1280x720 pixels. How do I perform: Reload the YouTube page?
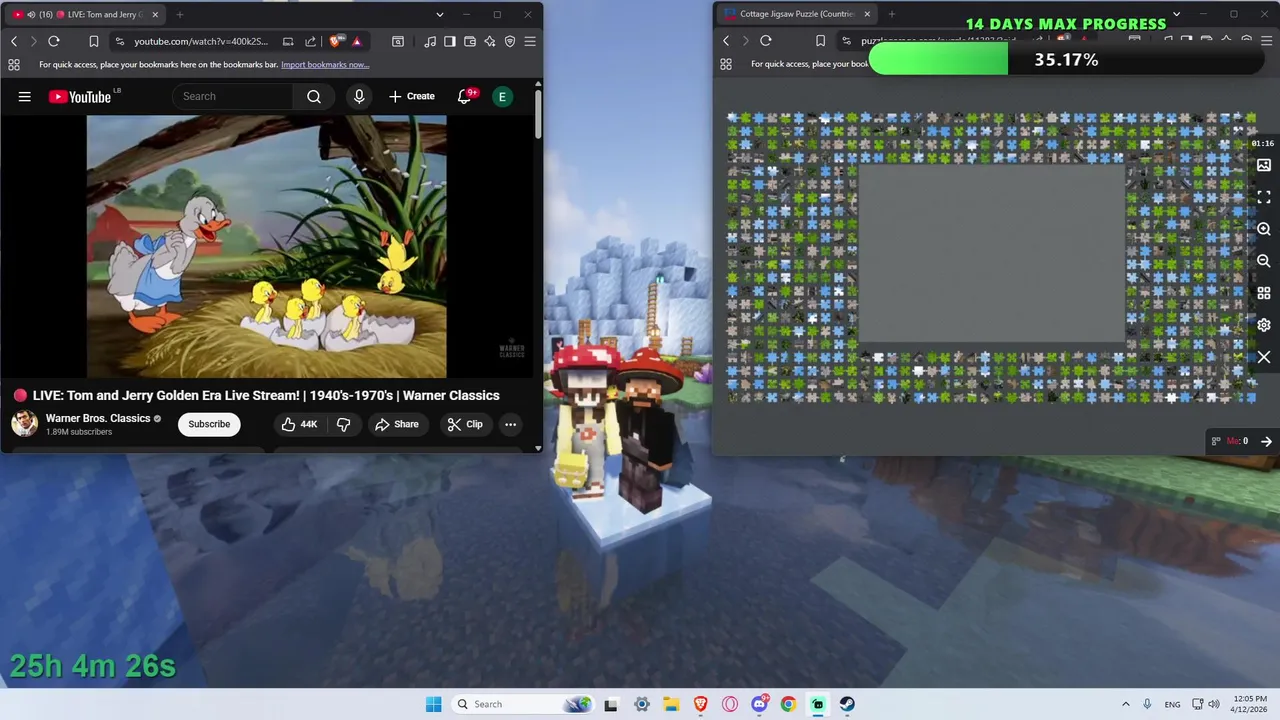click(54, 41)
